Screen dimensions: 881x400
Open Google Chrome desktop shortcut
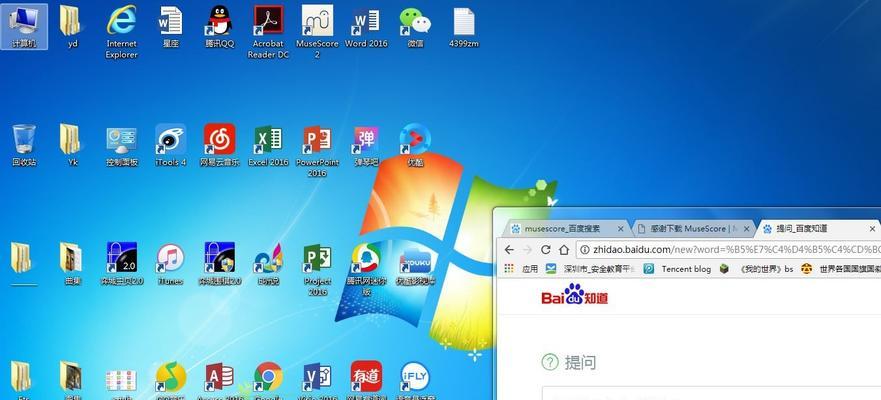click(268, 379)
